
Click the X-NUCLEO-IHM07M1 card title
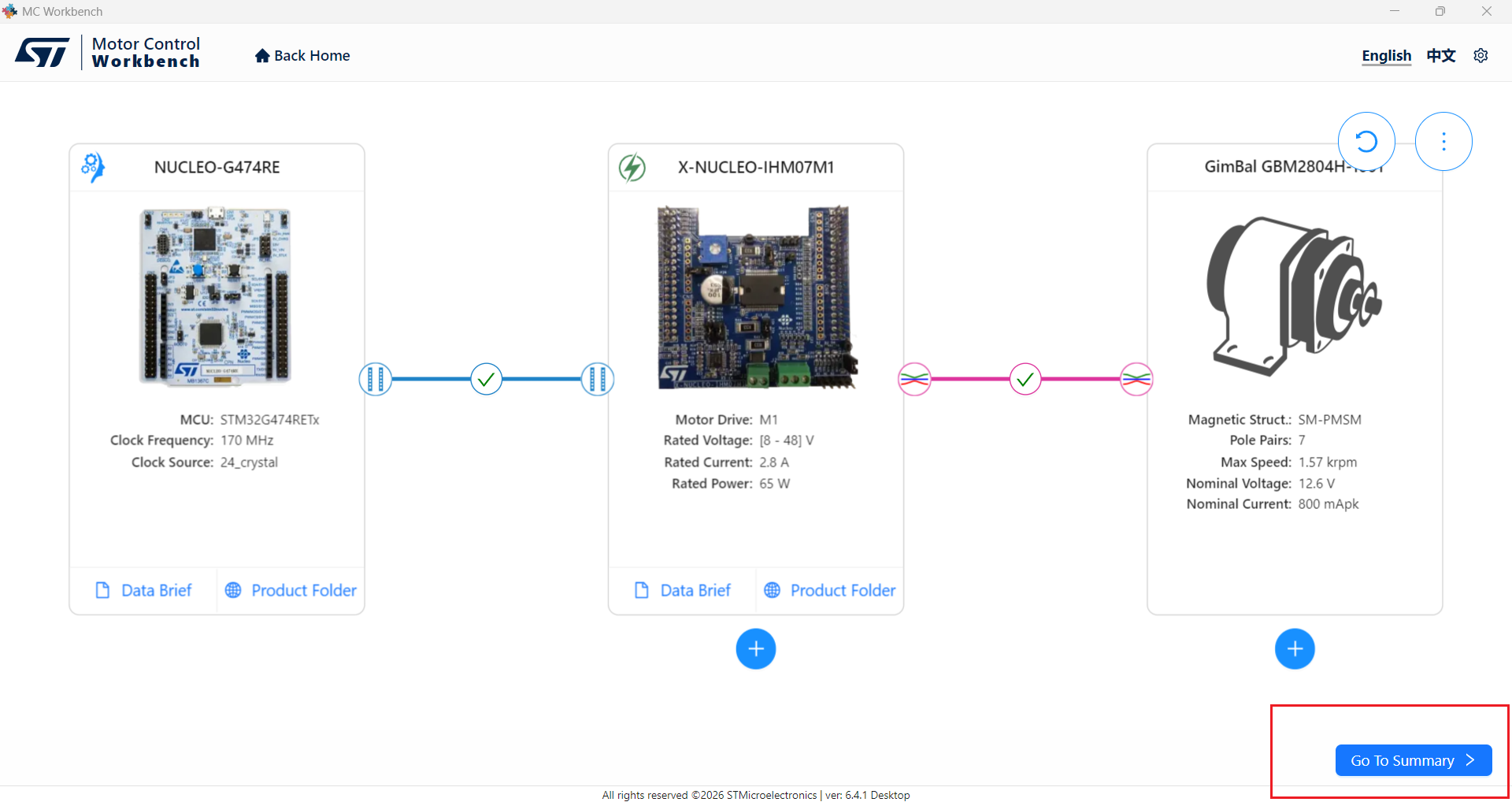click(x=756, y=167)
